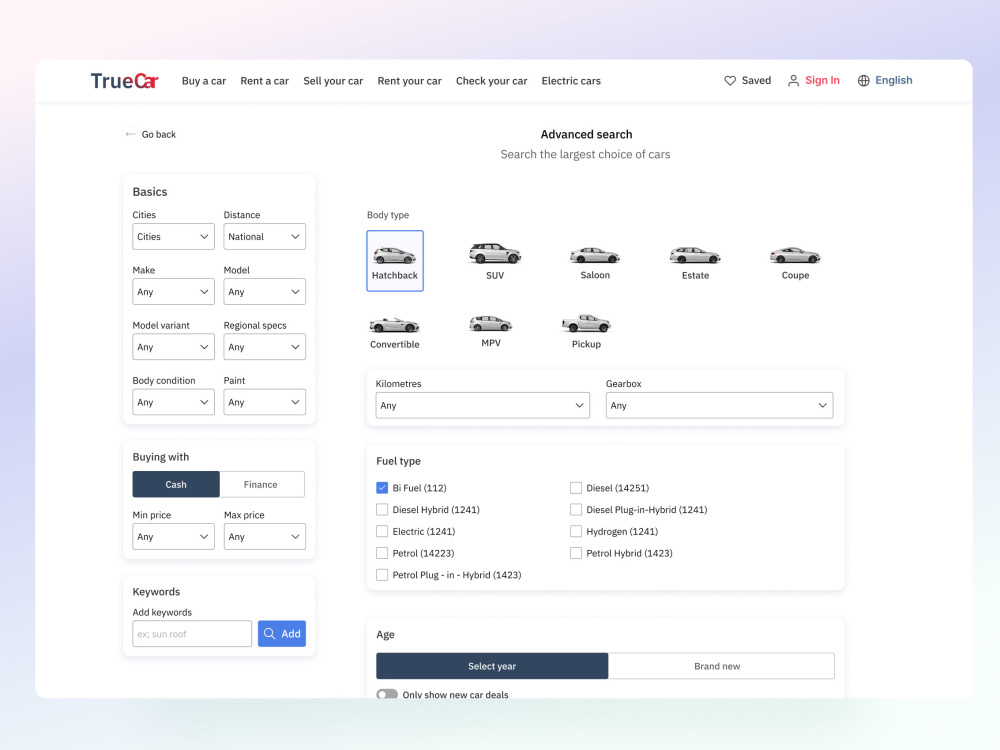Image resolution: width=1000 pixels, height=750 pixels.
Task: Open the Gearbox dropdown
Action: click(x=719, y=406)
